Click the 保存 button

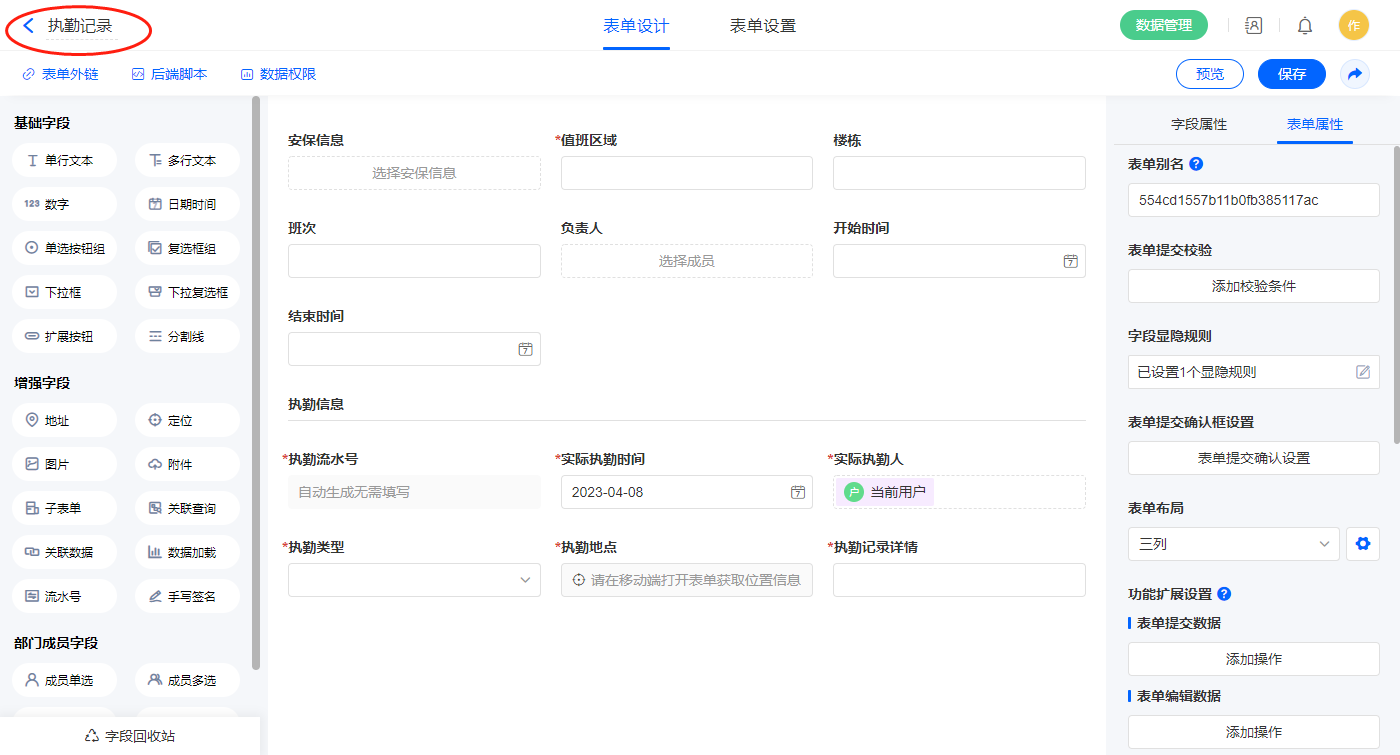pos(1291,74)
